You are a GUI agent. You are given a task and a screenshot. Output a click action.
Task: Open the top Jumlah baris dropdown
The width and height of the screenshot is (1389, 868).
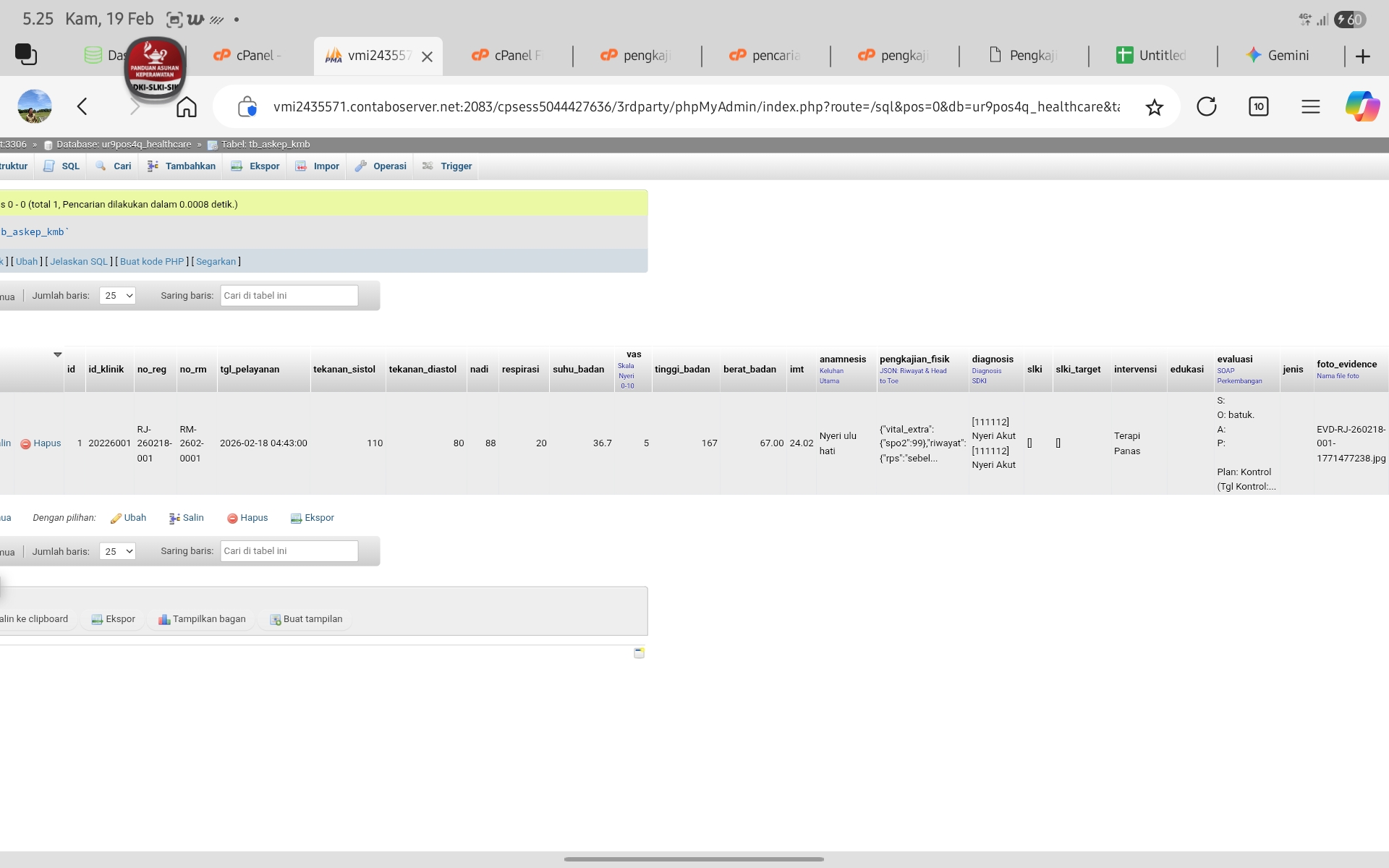point(117,295)
